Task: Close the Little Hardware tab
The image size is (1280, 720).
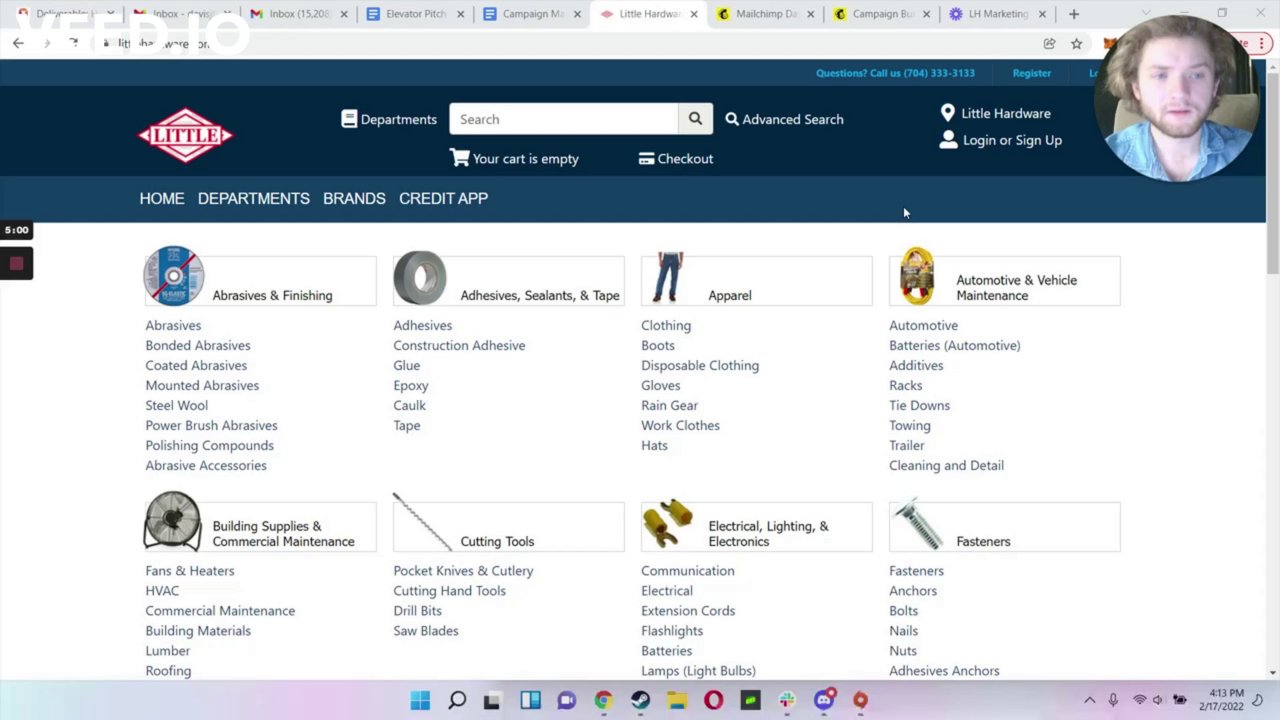Action: click(x=694, y=14)
